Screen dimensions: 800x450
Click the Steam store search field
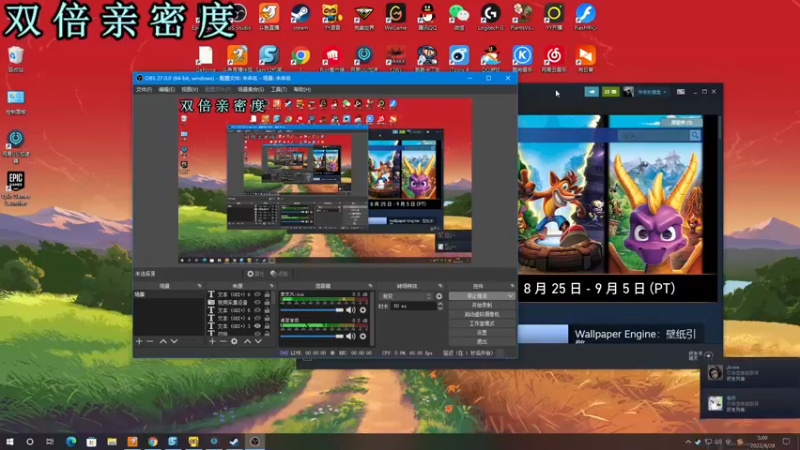[x=653, y=135]
